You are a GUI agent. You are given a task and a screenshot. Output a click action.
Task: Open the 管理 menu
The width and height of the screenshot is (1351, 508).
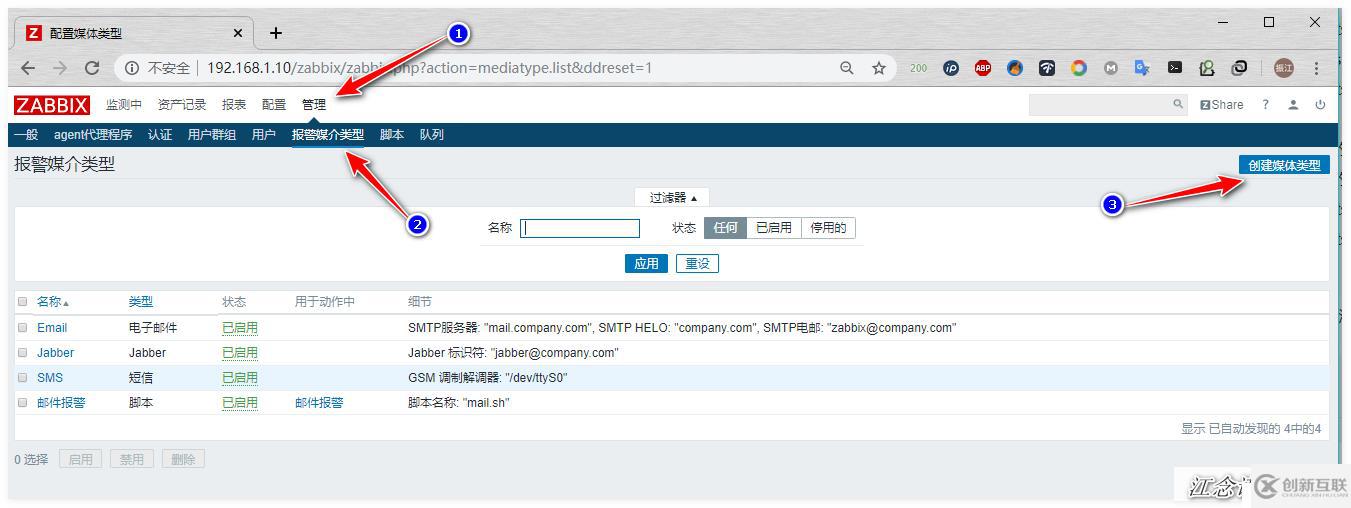coord(314,104)
